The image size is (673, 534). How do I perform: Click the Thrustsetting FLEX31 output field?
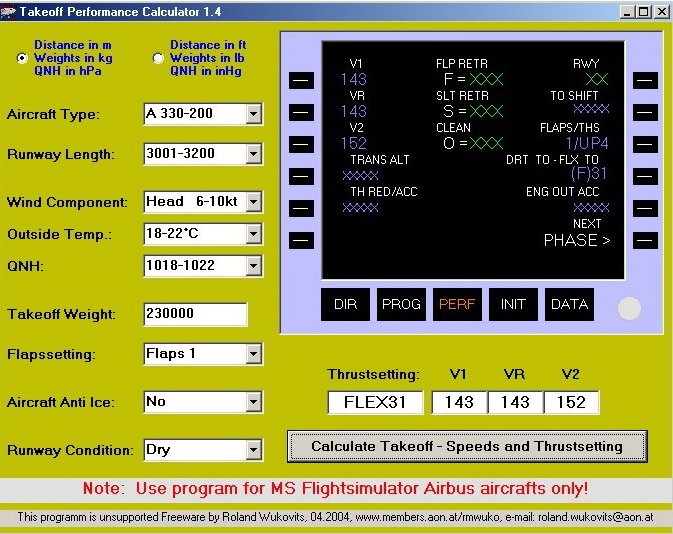click(x=375, y=402)
